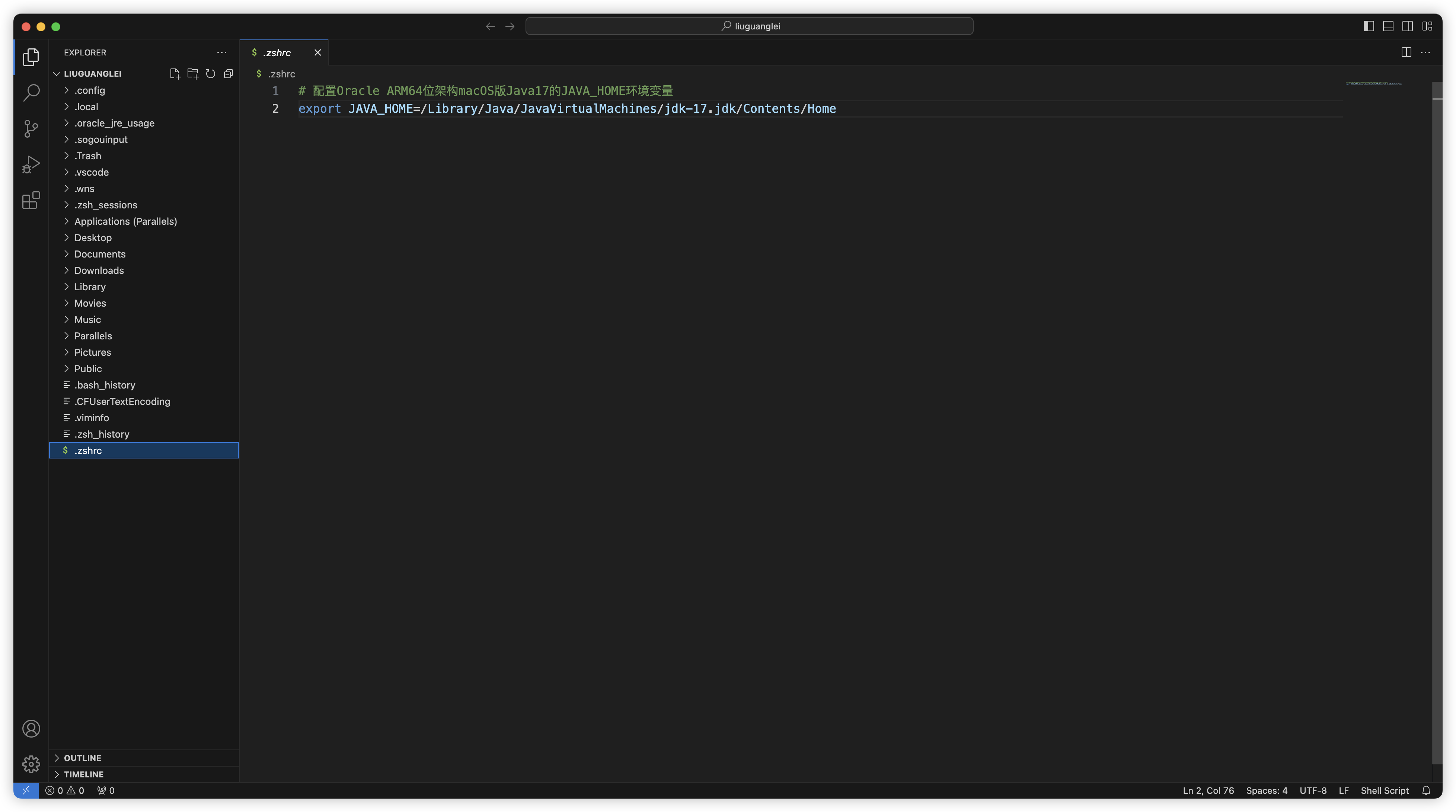This screenshot has width=1456, height=812.
Task: Open the Search view in activity bar
Action: (31, 92)
